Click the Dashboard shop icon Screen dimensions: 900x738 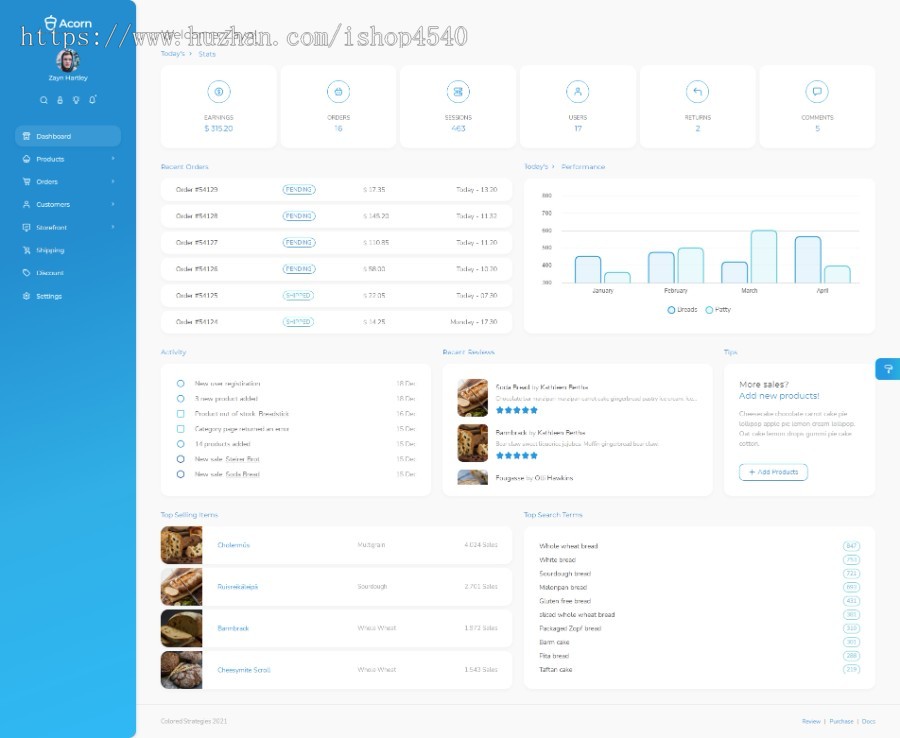point(26,136)
